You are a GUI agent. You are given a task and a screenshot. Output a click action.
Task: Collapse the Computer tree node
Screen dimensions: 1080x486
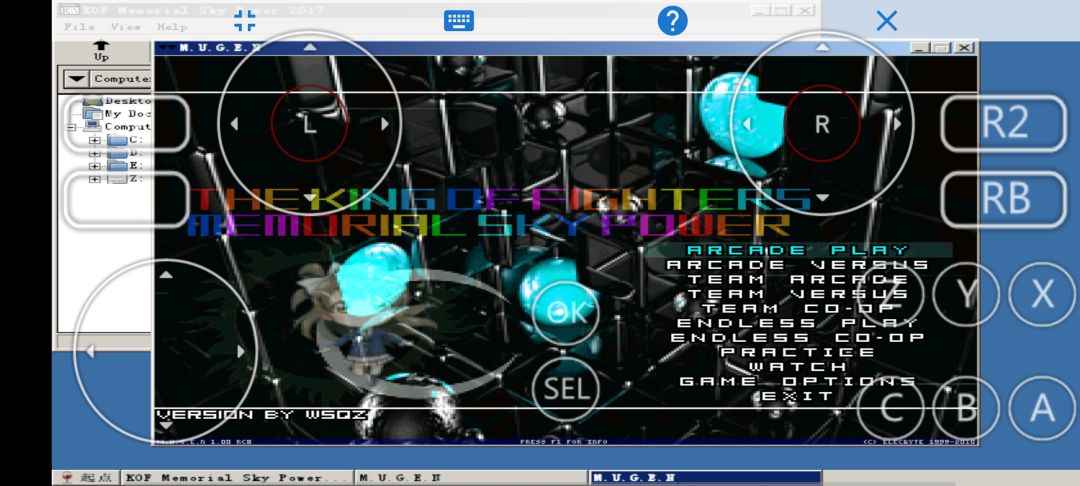(71, 127)
